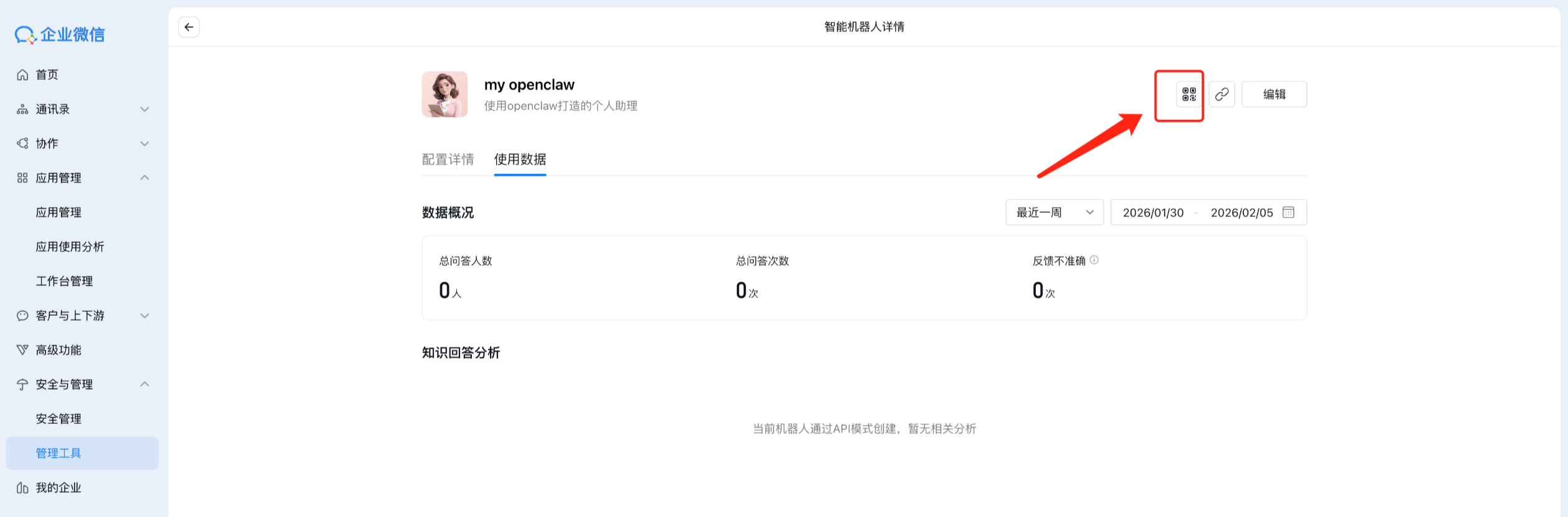Click the info icon beside 反馈不准确
Screen dimensions: 1568x517
[1094, 260]
